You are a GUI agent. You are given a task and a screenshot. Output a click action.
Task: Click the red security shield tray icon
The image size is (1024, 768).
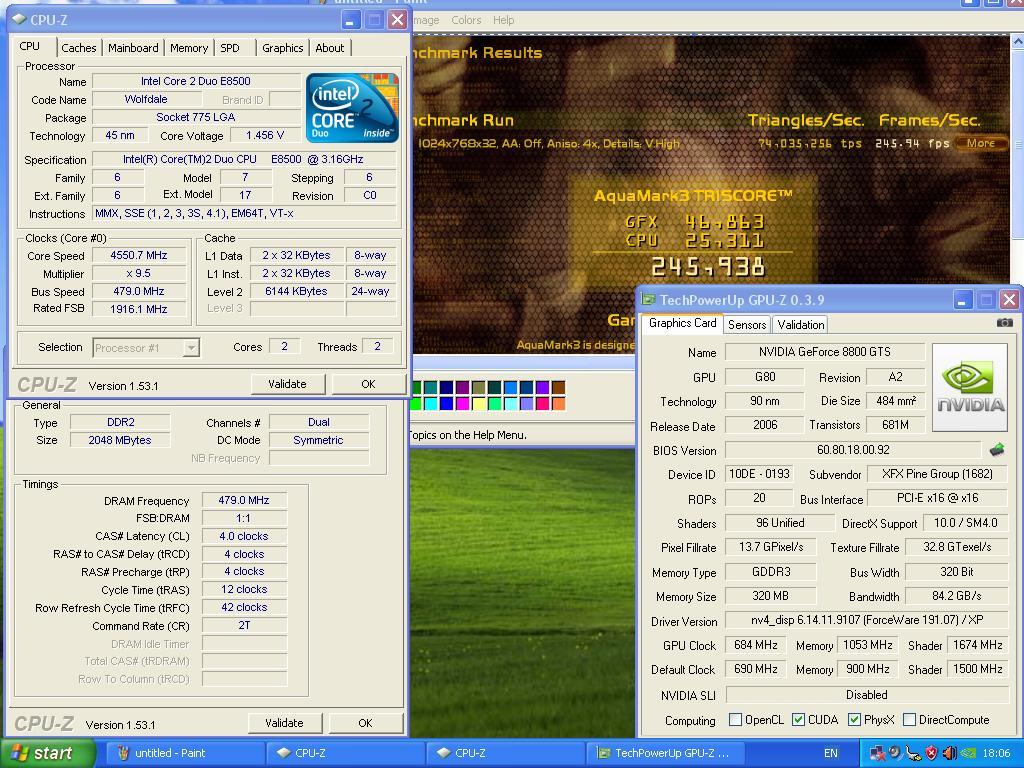coord(931,753)
